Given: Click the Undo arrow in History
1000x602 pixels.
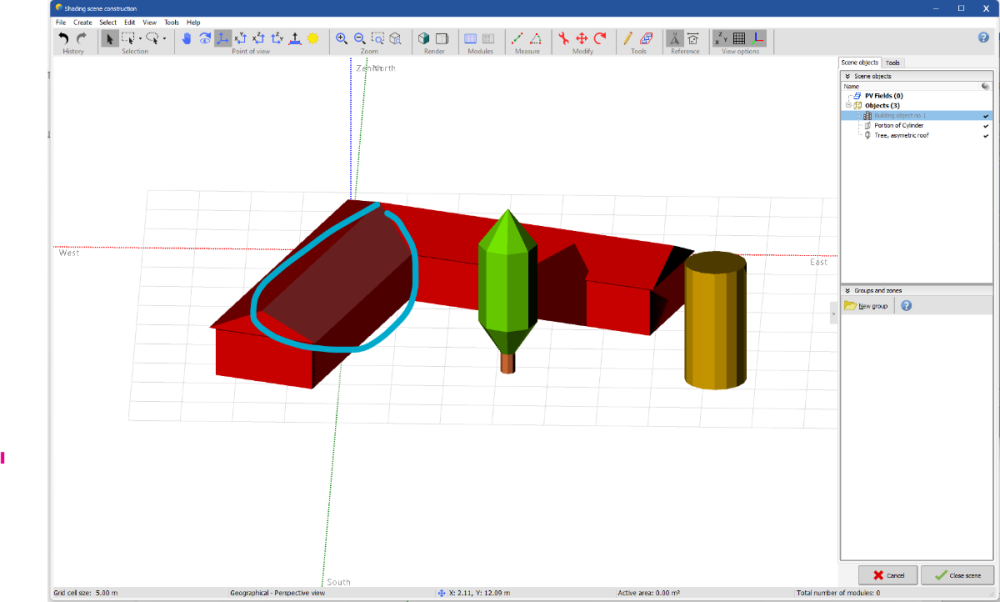Looking at the screenshot, I should tap(64, 38).
